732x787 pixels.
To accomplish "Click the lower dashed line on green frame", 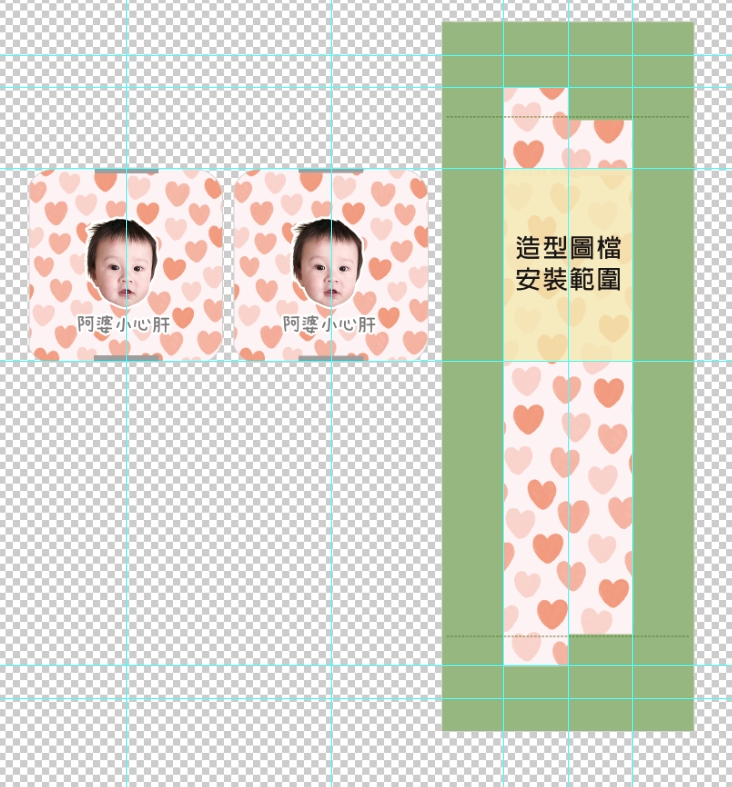I will (x=472, y=636).
